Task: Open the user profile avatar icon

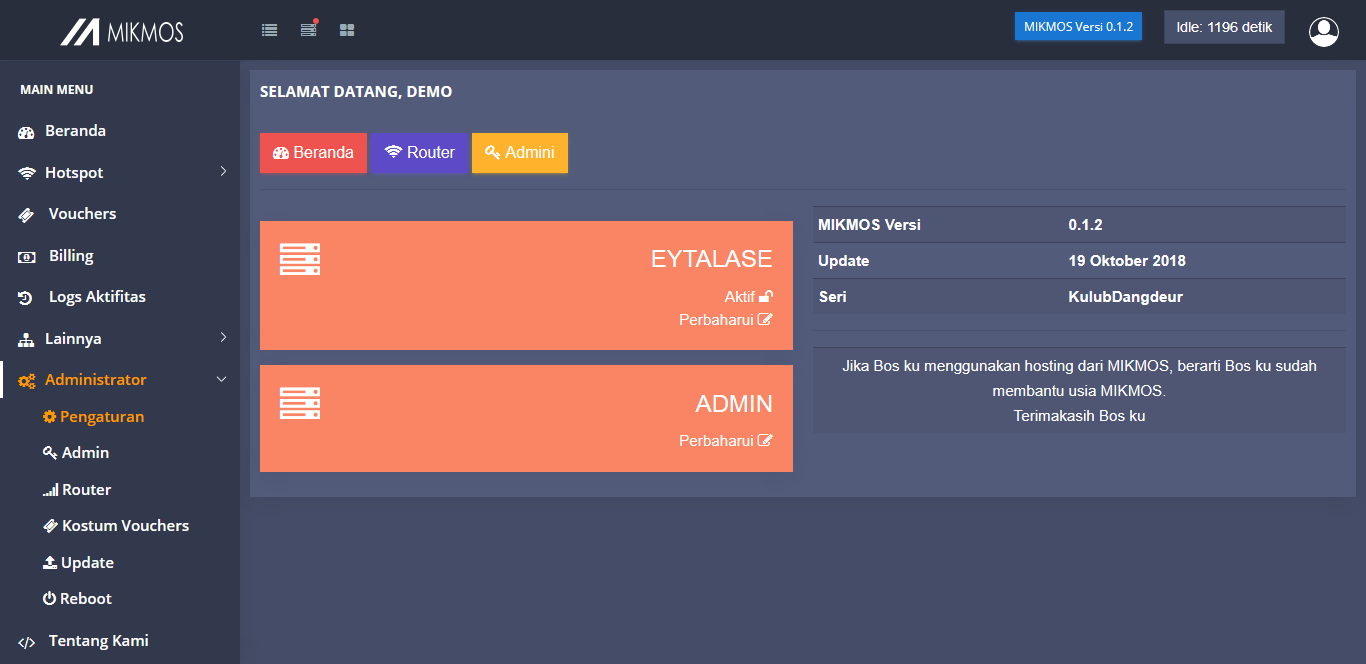Action: pos(1323,32)
